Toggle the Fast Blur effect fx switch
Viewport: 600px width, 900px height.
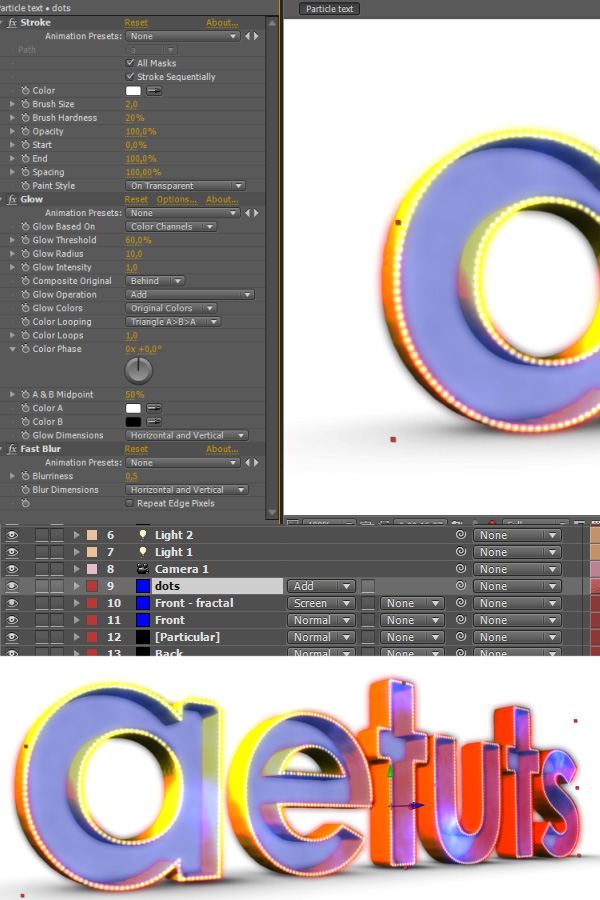12,449
